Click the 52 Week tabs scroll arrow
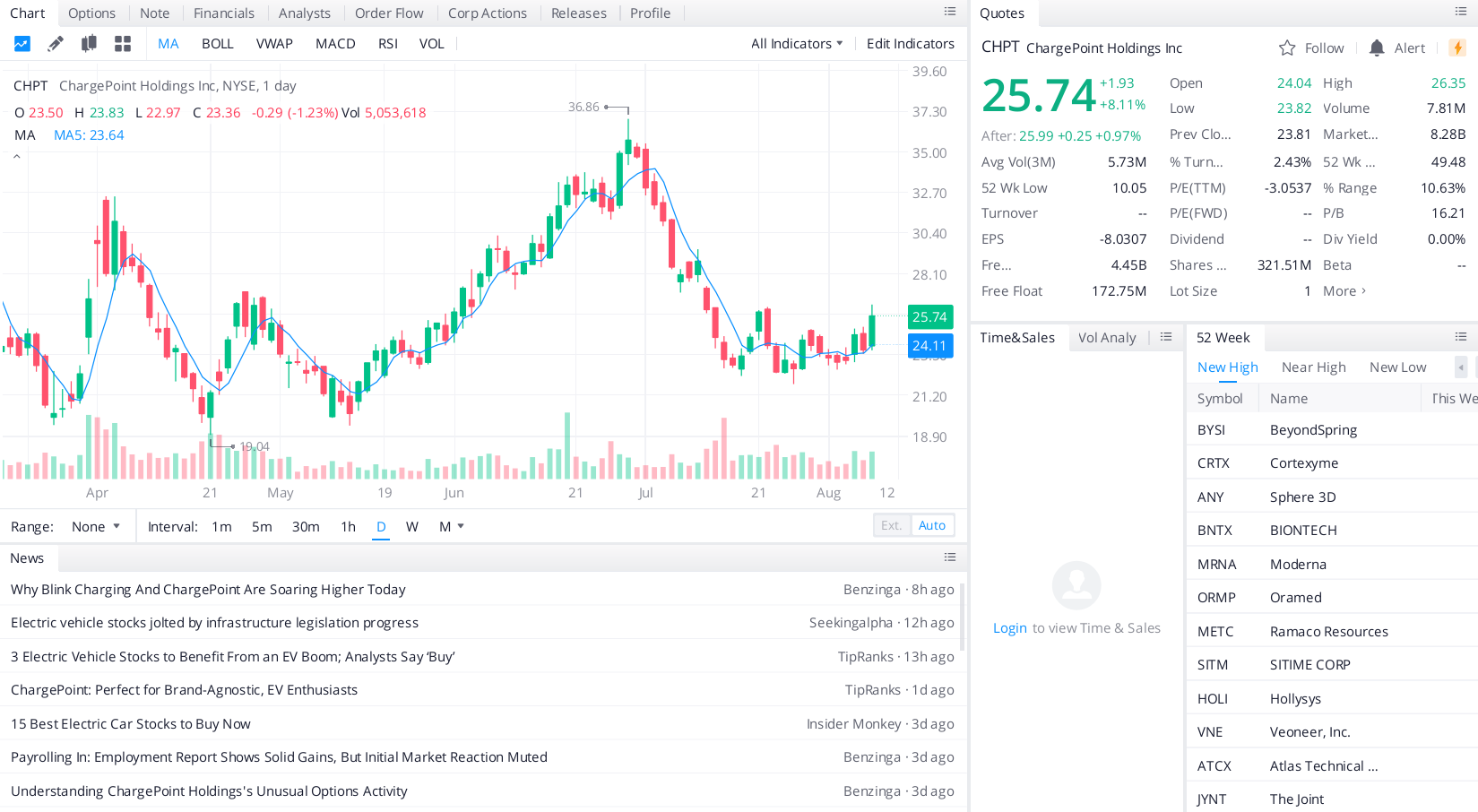The height and width of the screenshot is (812, 1478). click(x=1461, y=367)
